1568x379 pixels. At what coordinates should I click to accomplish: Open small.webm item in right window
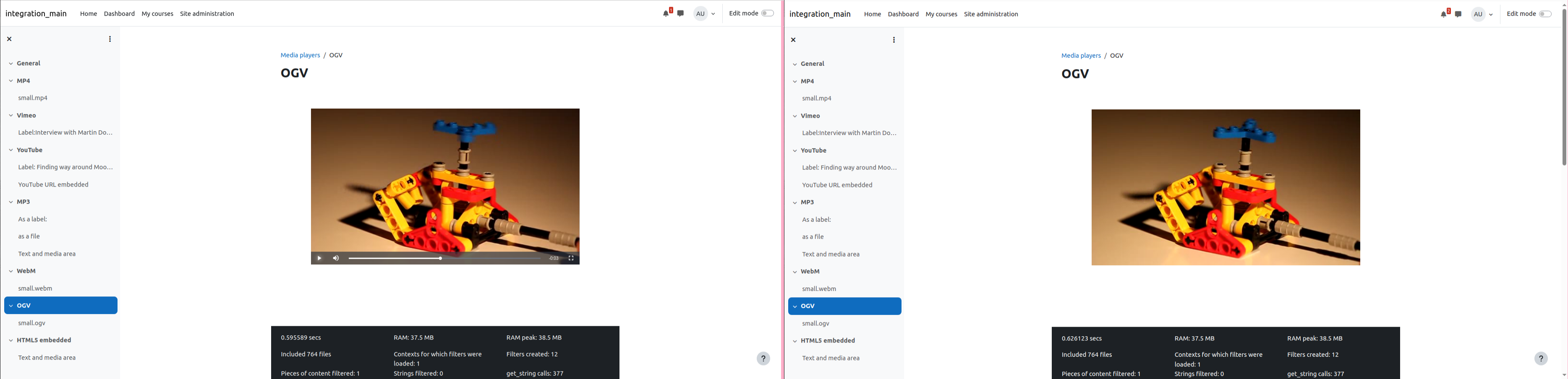819,289
